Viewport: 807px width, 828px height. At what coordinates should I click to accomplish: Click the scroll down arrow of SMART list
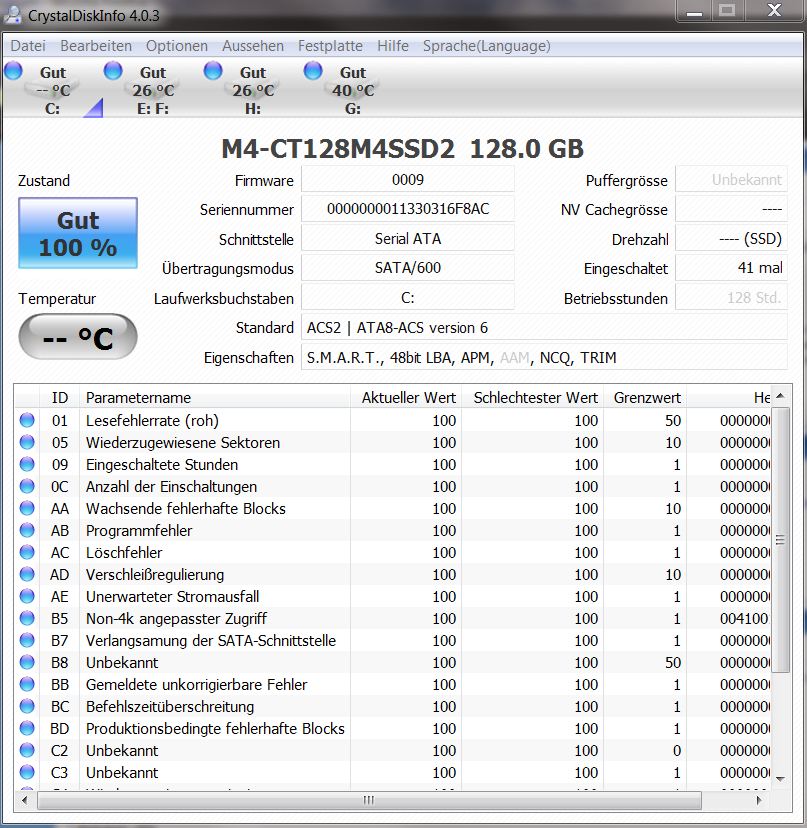pos(780,779)
